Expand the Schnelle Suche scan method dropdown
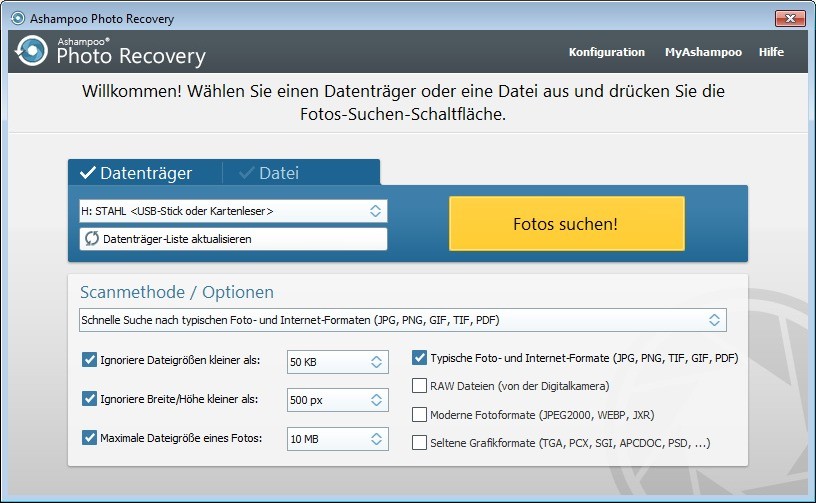816x503 pixels. (402, 320)
